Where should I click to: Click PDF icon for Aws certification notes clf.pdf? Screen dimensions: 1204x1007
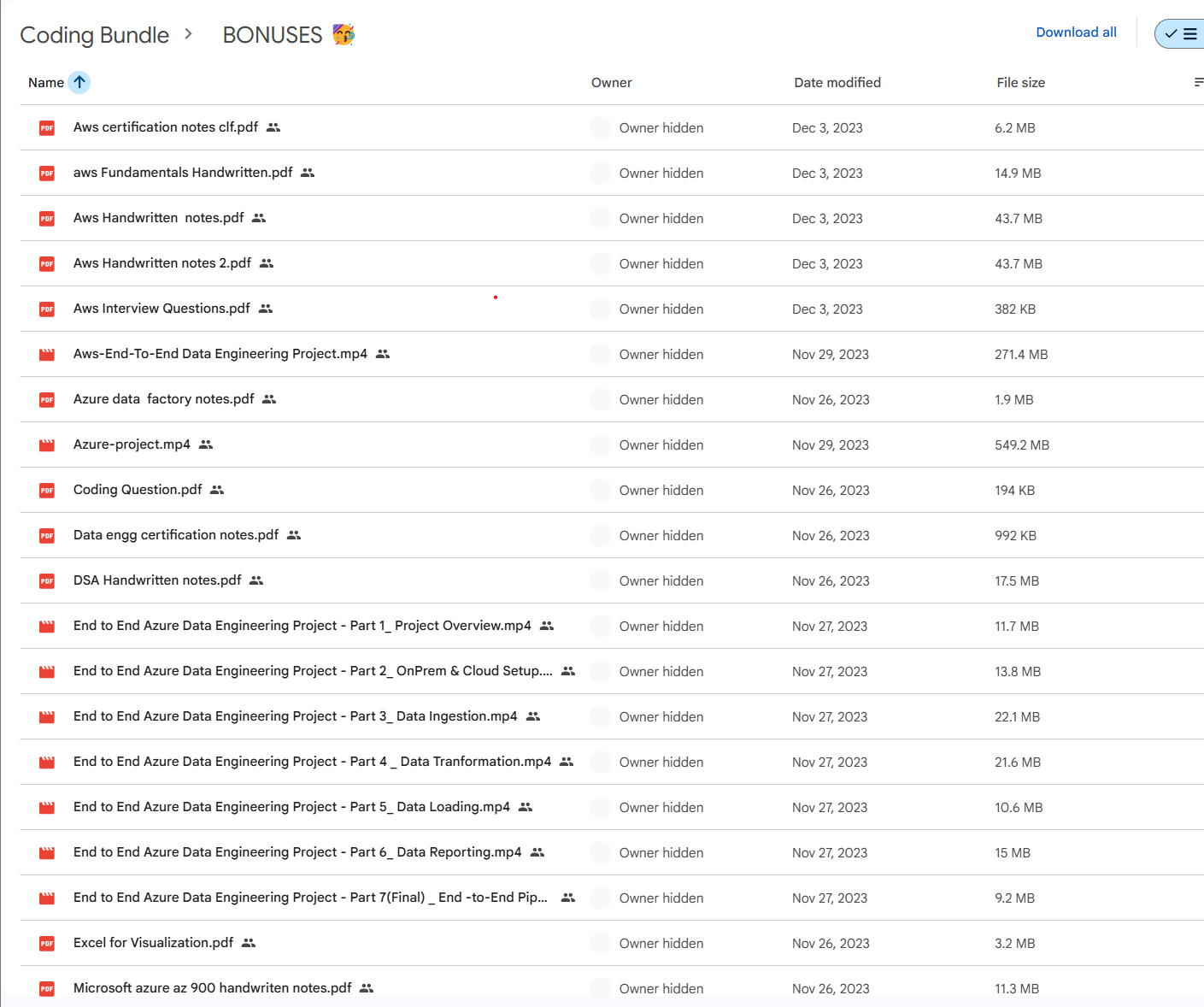point(47,128)
